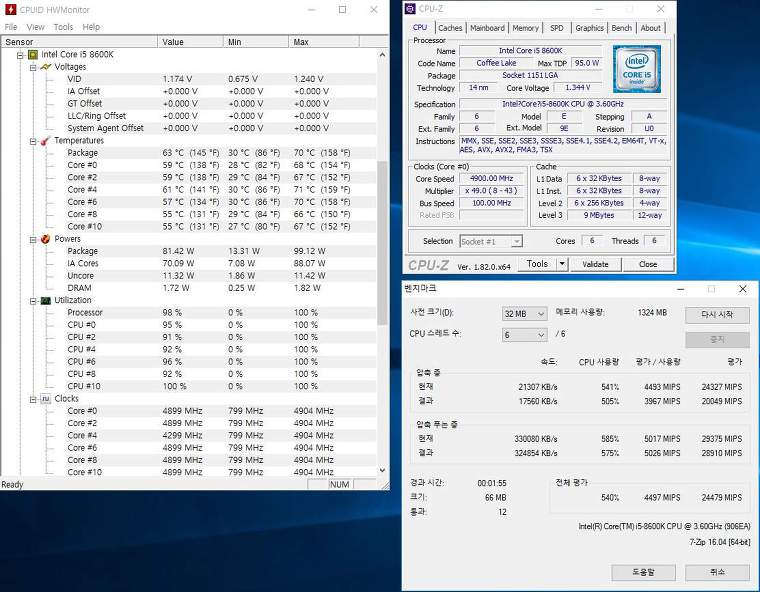Click the Instructions list field in CPU-Z
Screen dimensions: 760x592
coord(563,145)
